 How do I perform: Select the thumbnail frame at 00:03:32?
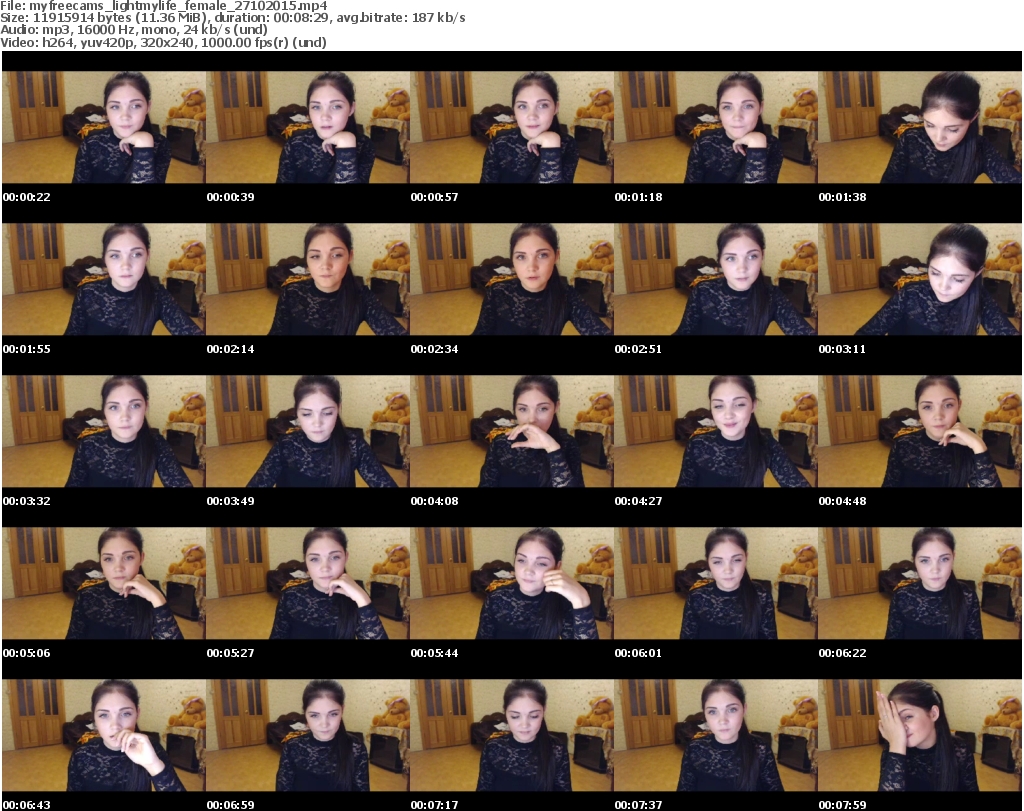pyautogui.click(x=104, y=432)
